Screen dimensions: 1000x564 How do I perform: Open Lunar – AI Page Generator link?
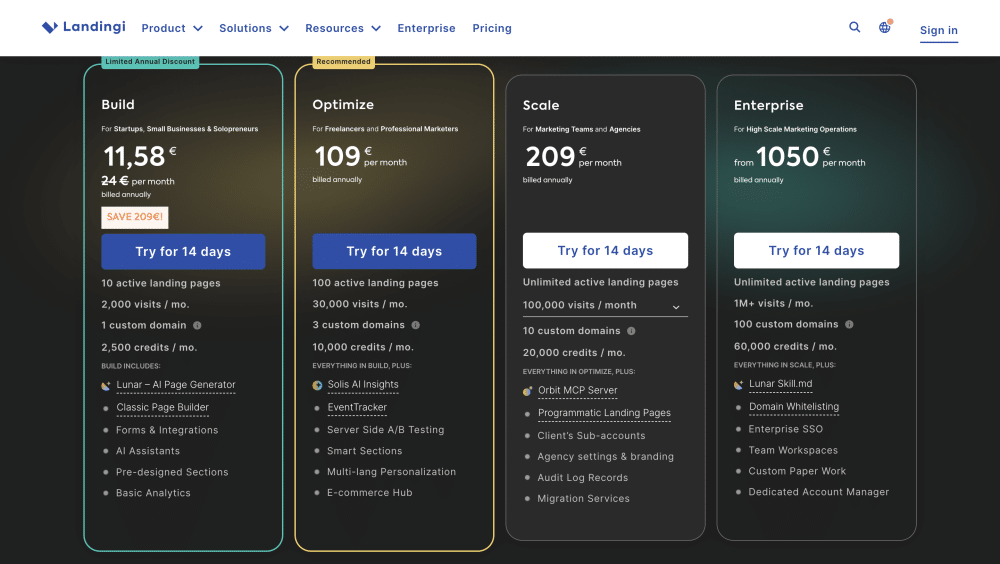pos(175,385)
